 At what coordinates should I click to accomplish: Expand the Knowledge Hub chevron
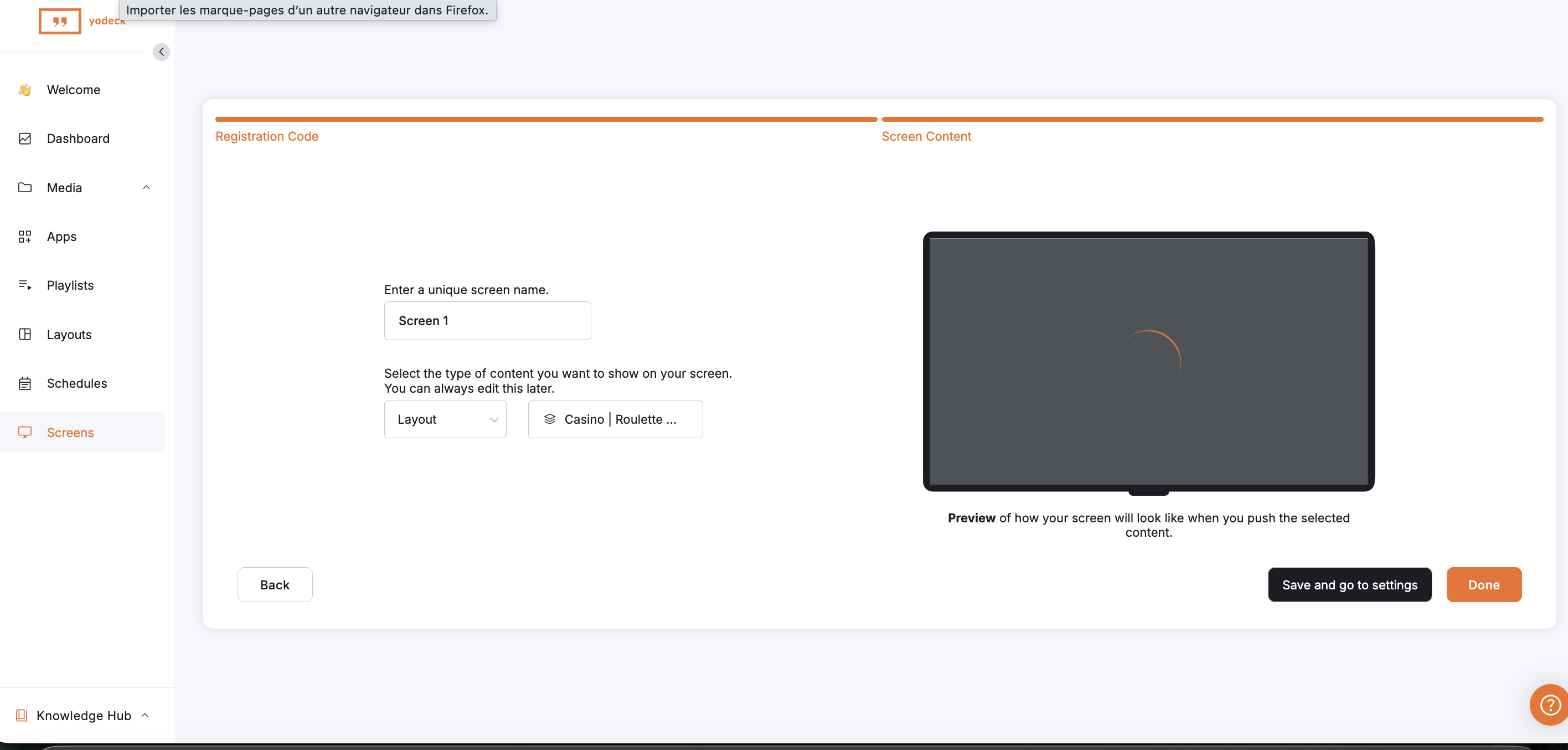coord(145,715)
